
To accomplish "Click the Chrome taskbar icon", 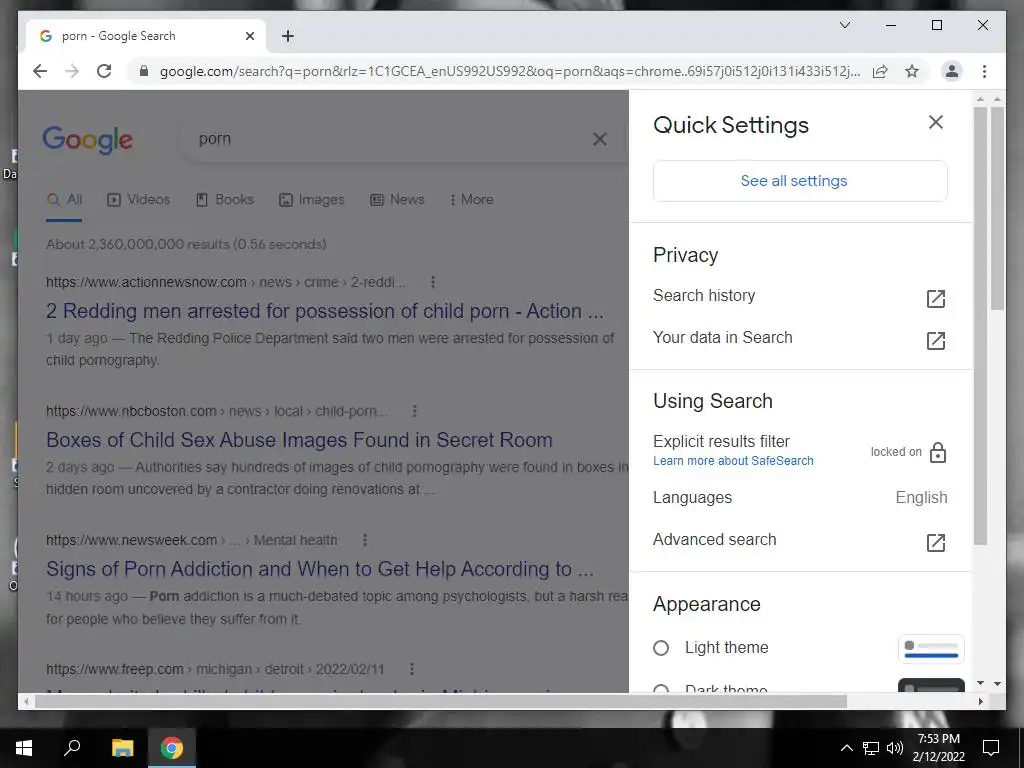I will tap(172, 748).
